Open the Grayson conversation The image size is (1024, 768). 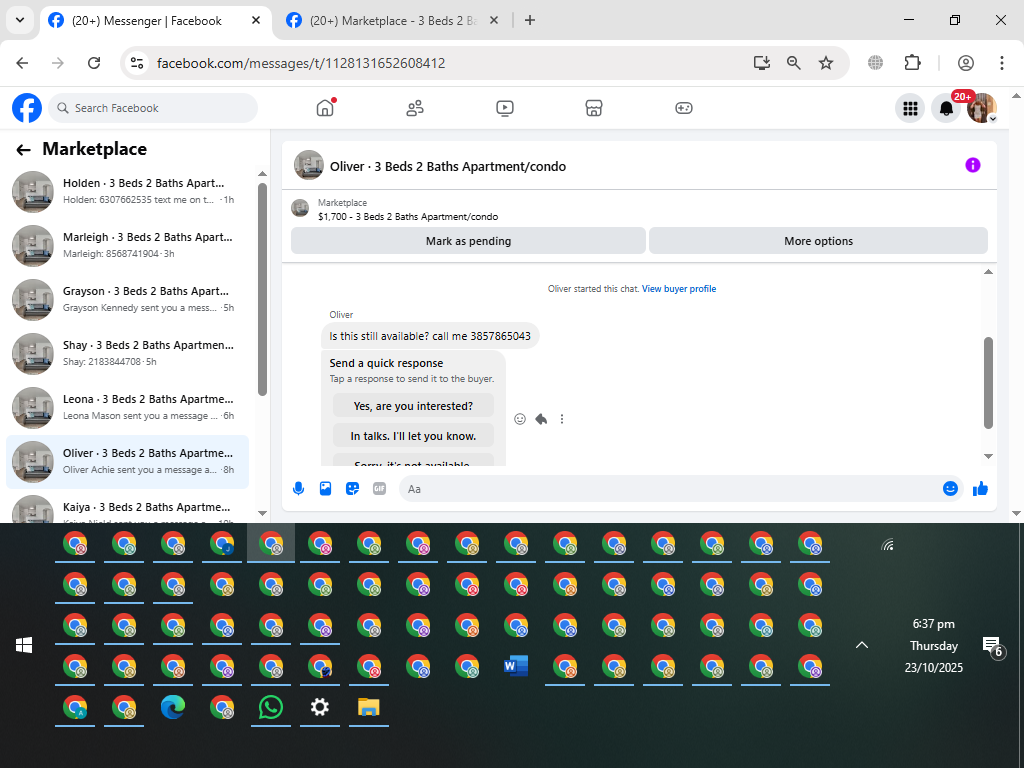point(127,300)
